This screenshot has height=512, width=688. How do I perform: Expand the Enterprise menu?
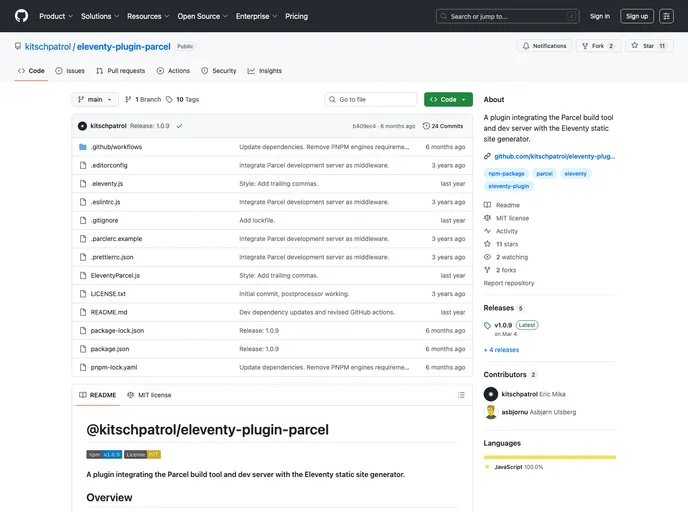click(x=256, y=16)
